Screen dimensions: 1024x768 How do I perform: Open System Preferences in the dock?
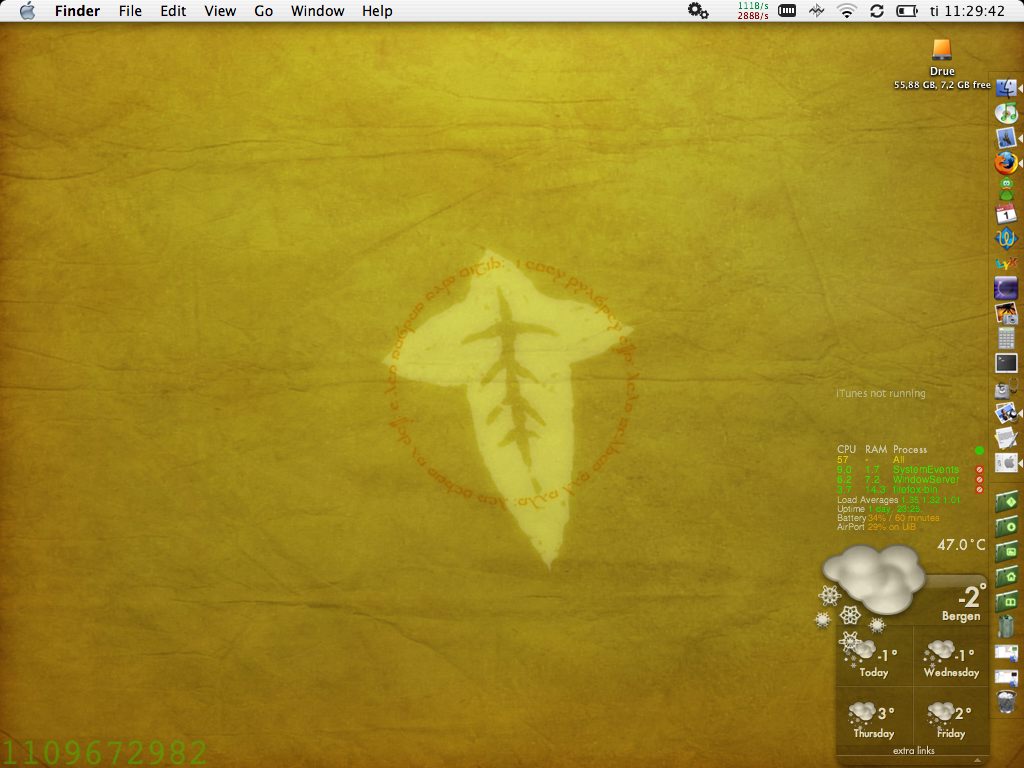1006,463
